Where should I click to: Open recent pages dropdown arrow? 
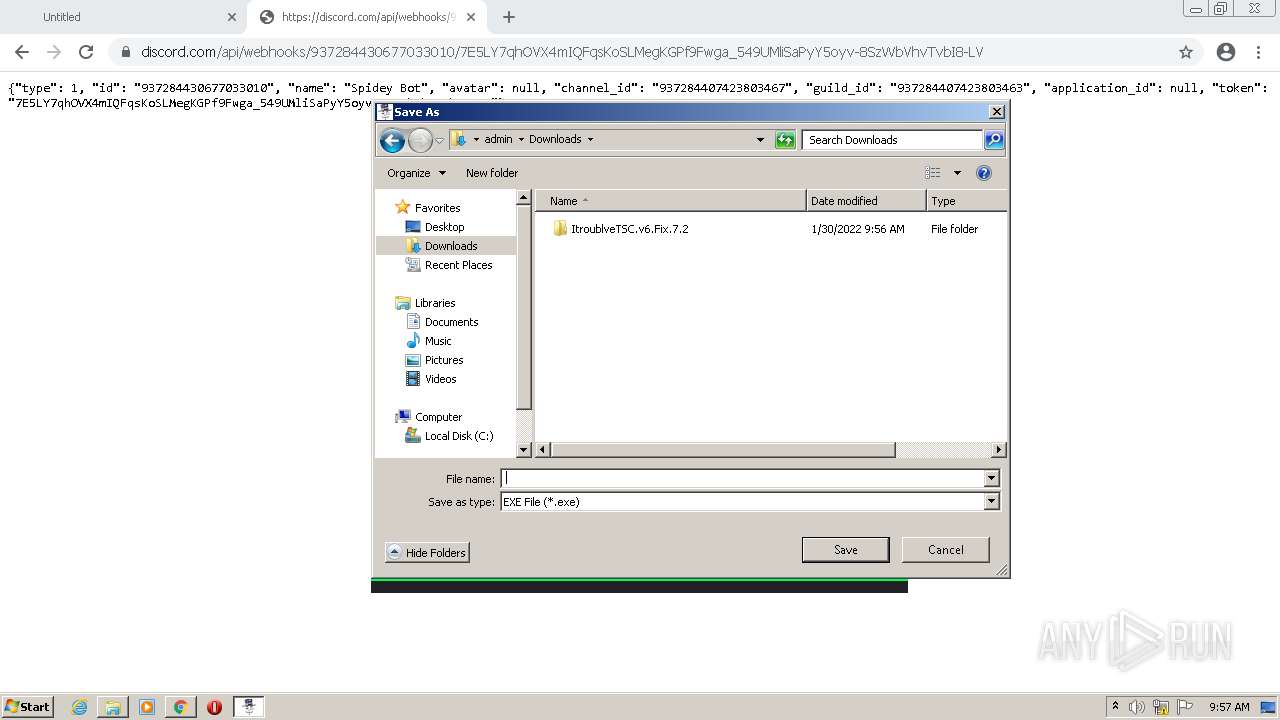tap(439, 141)
